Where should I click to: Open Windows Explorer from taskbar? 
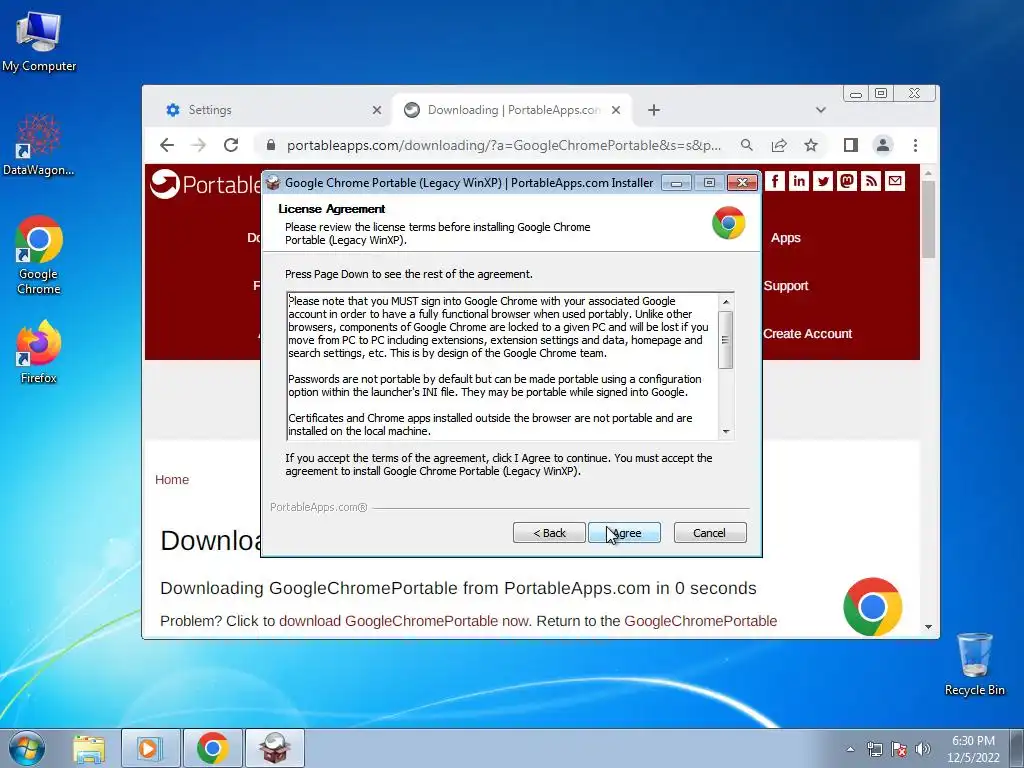click(x=89, y=748)
